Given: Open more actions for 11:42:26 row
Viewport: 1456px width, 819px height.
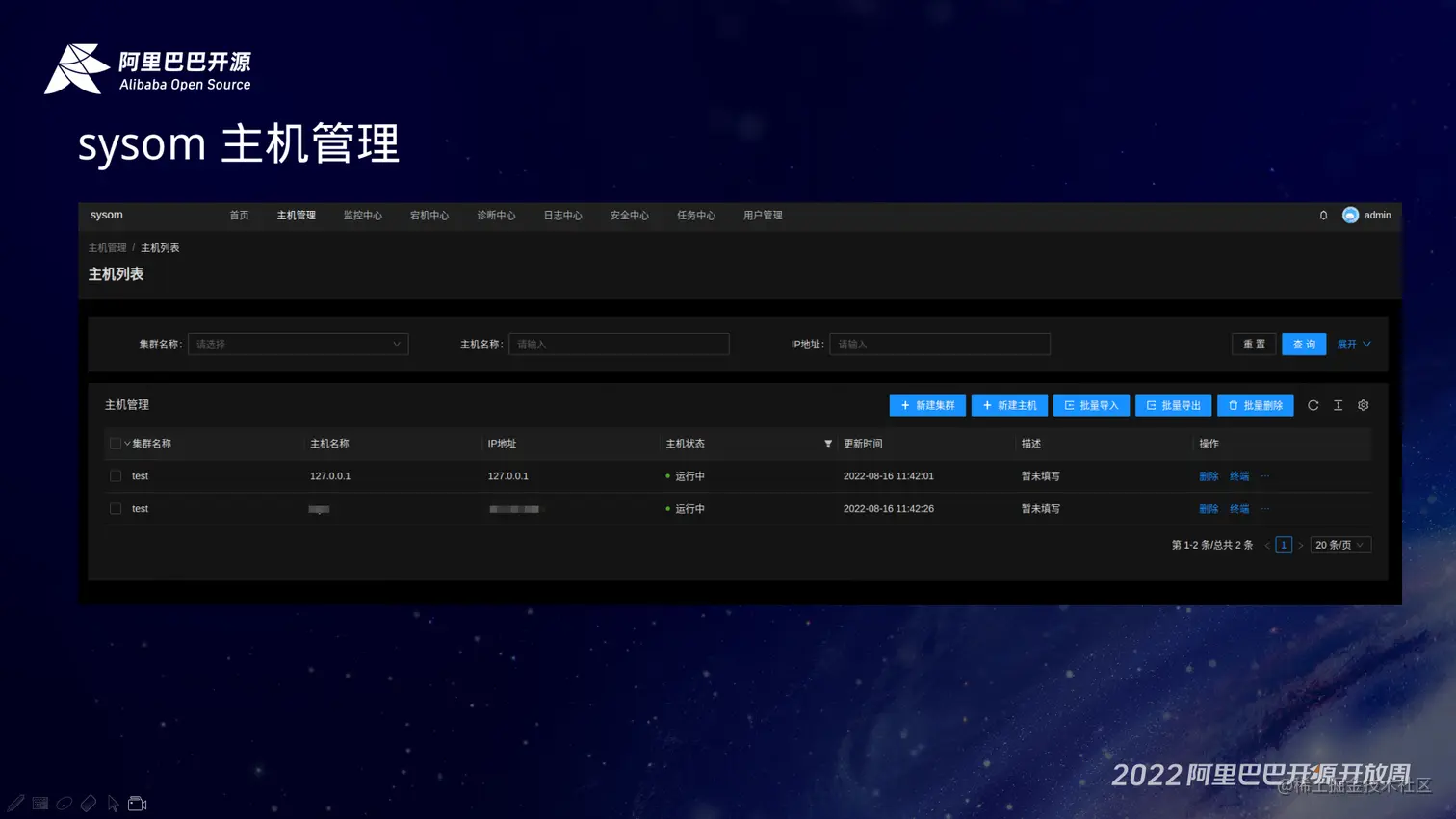Looking at the screenshot, I should tap(1265, 509).
